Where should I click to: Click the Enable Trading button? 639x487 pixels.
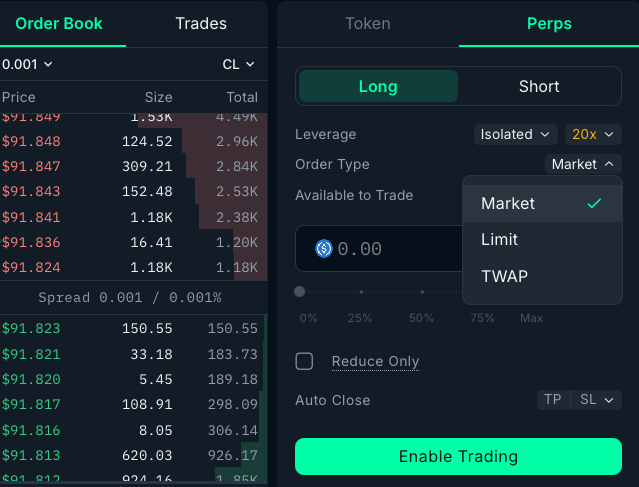point(458,456)
